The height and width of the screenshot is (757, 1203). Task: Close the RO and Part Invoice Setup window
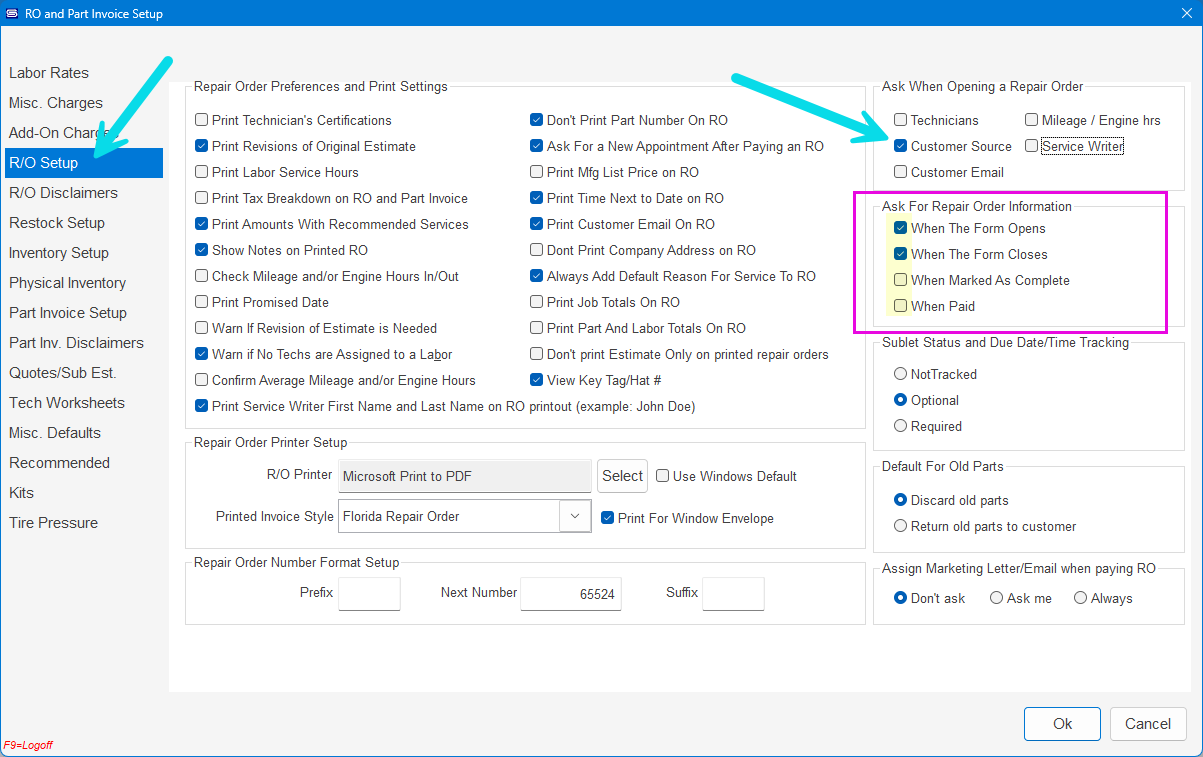click(x=1186, y=12)
